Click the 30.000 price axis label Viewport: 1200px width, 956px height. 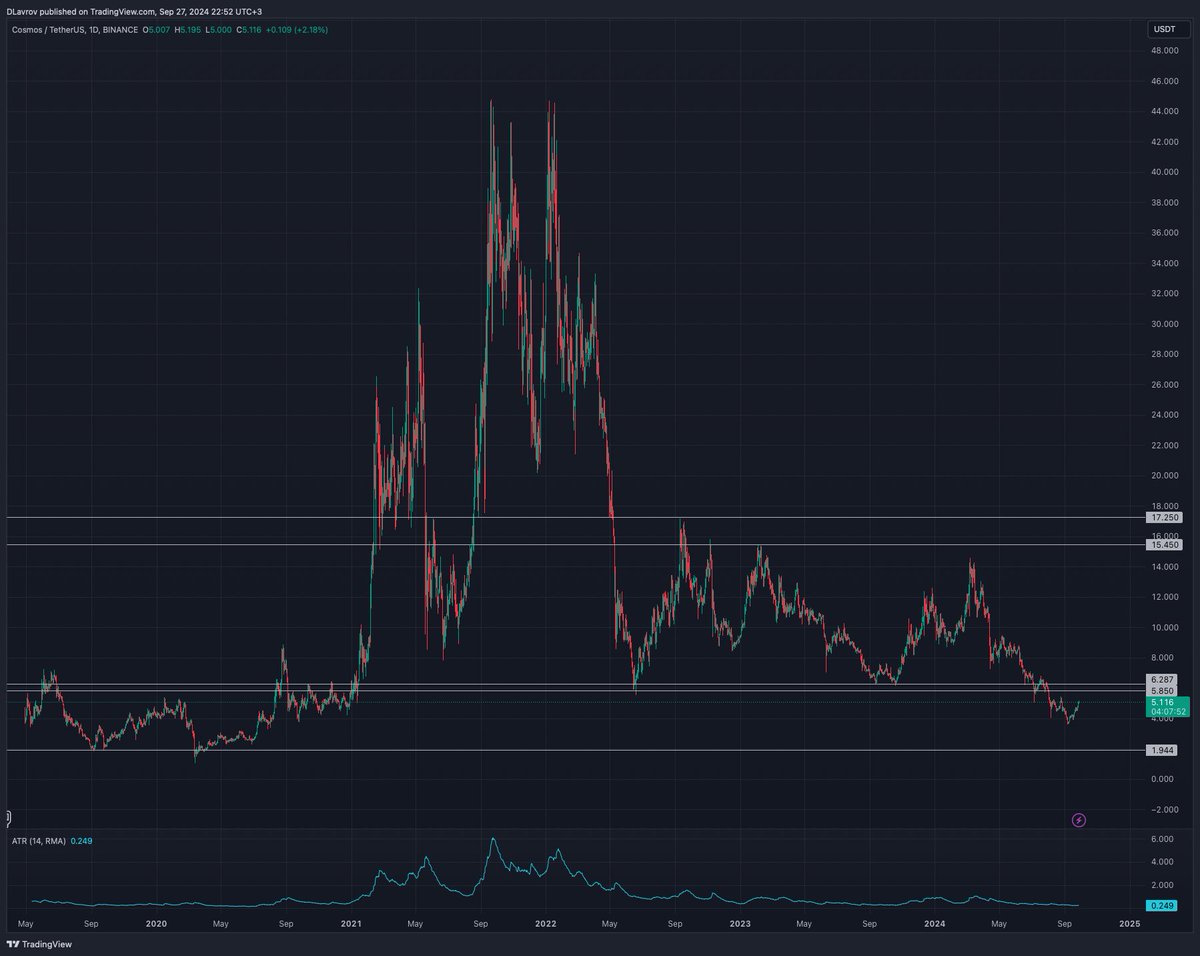(1166, 324)
